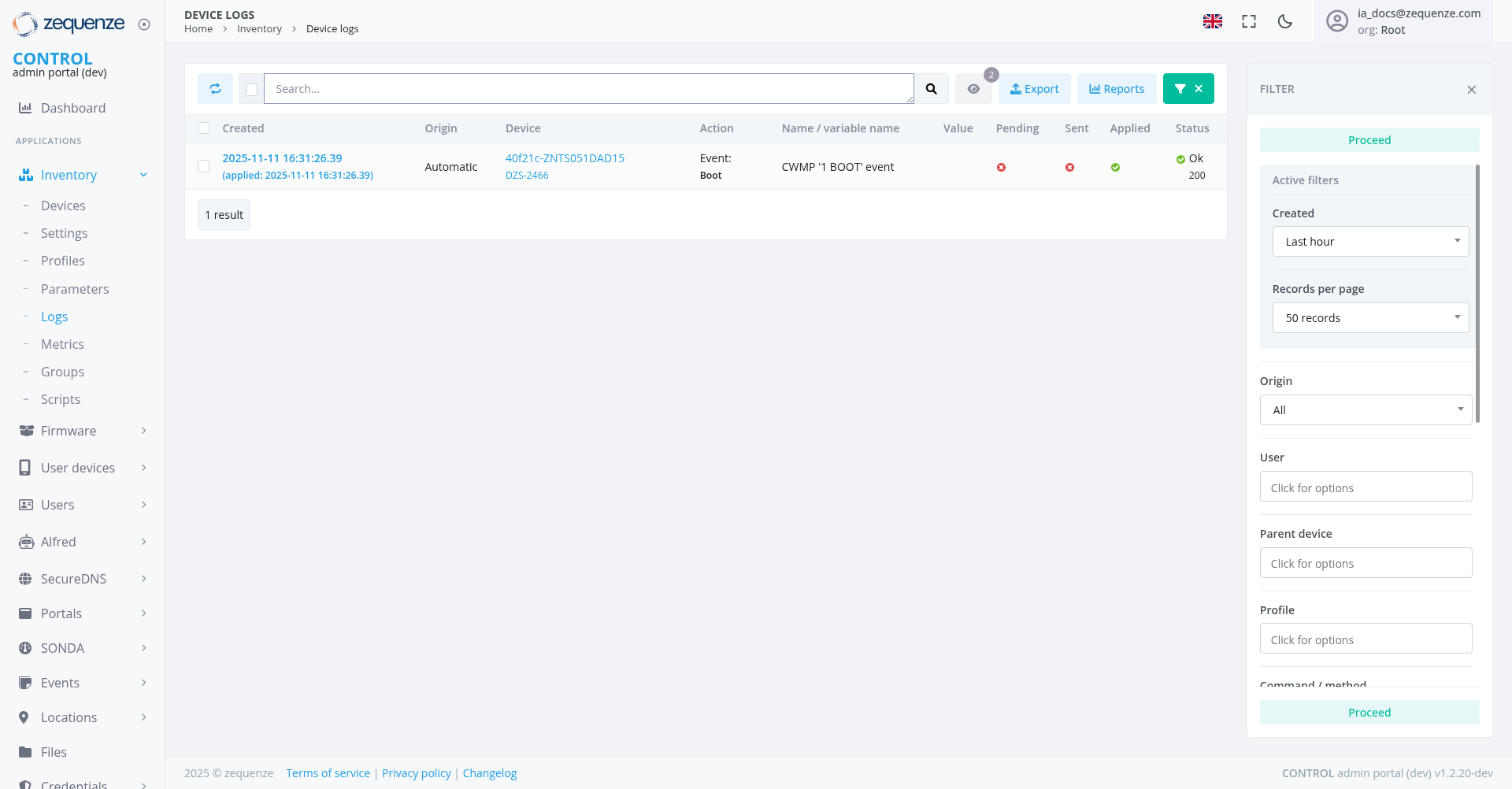
Task: Click the Parent device options field
Action: pyautogui.click(x=1366, y=563)
